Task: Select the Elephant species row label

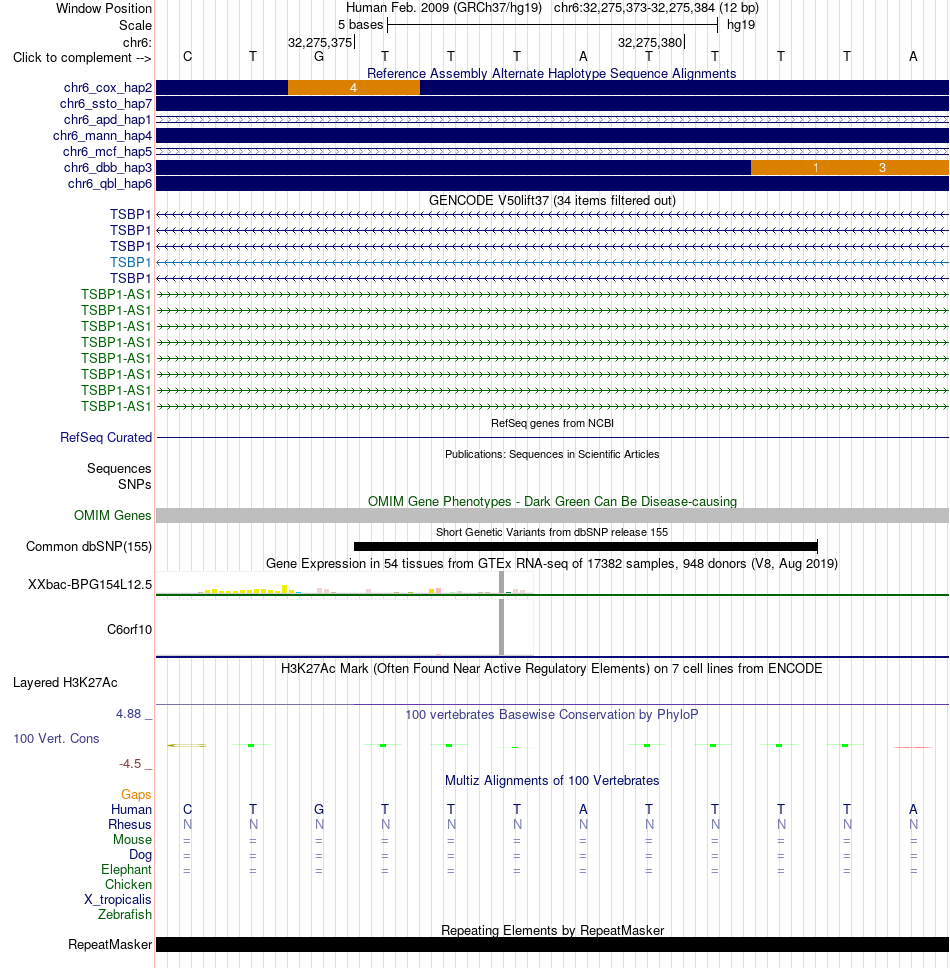Action: pyautogui.click(x=126, y=870)
